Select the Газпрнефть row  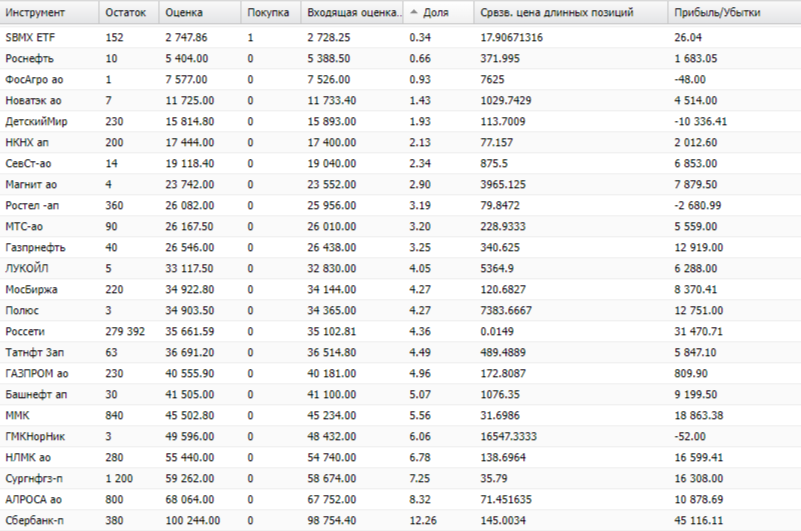coord(400,247)
